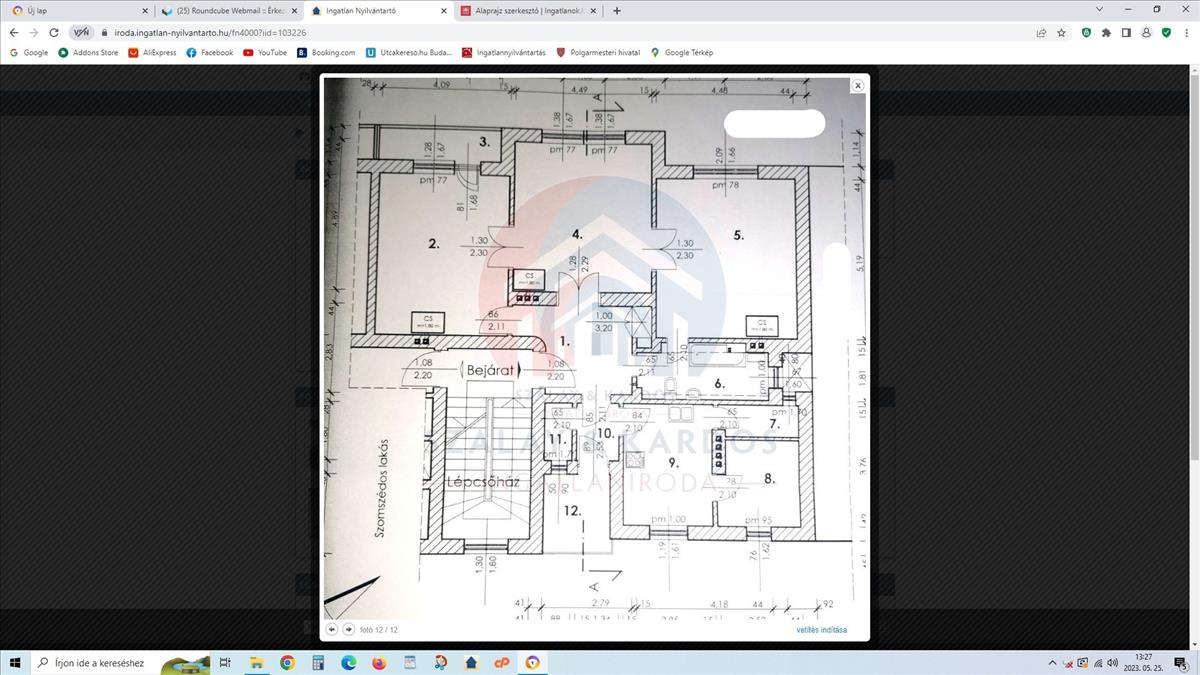
Task: Open the Ingatlannyilvántartás bookmark
Action: 504,52
